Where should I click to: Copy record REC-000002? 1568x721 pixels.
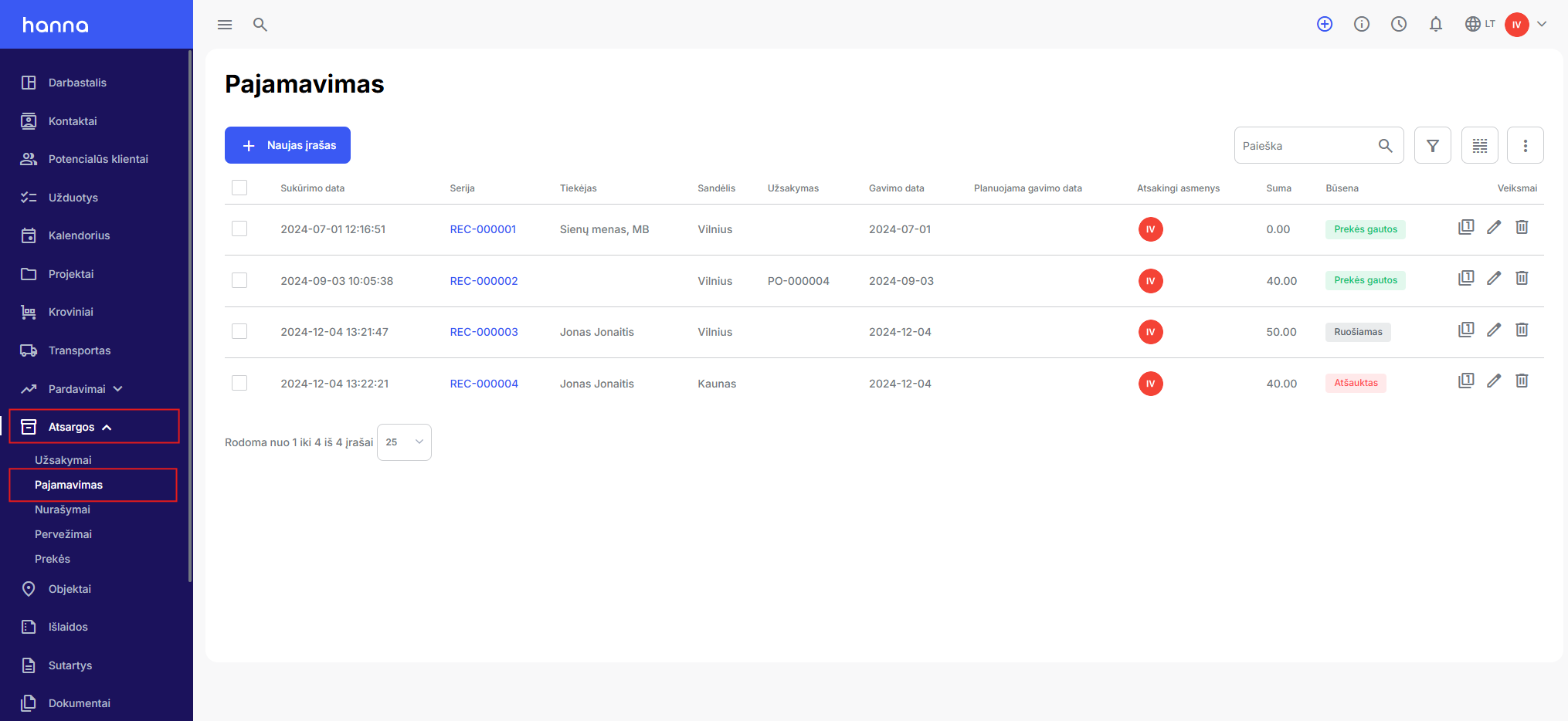(x=1466, y=278)
